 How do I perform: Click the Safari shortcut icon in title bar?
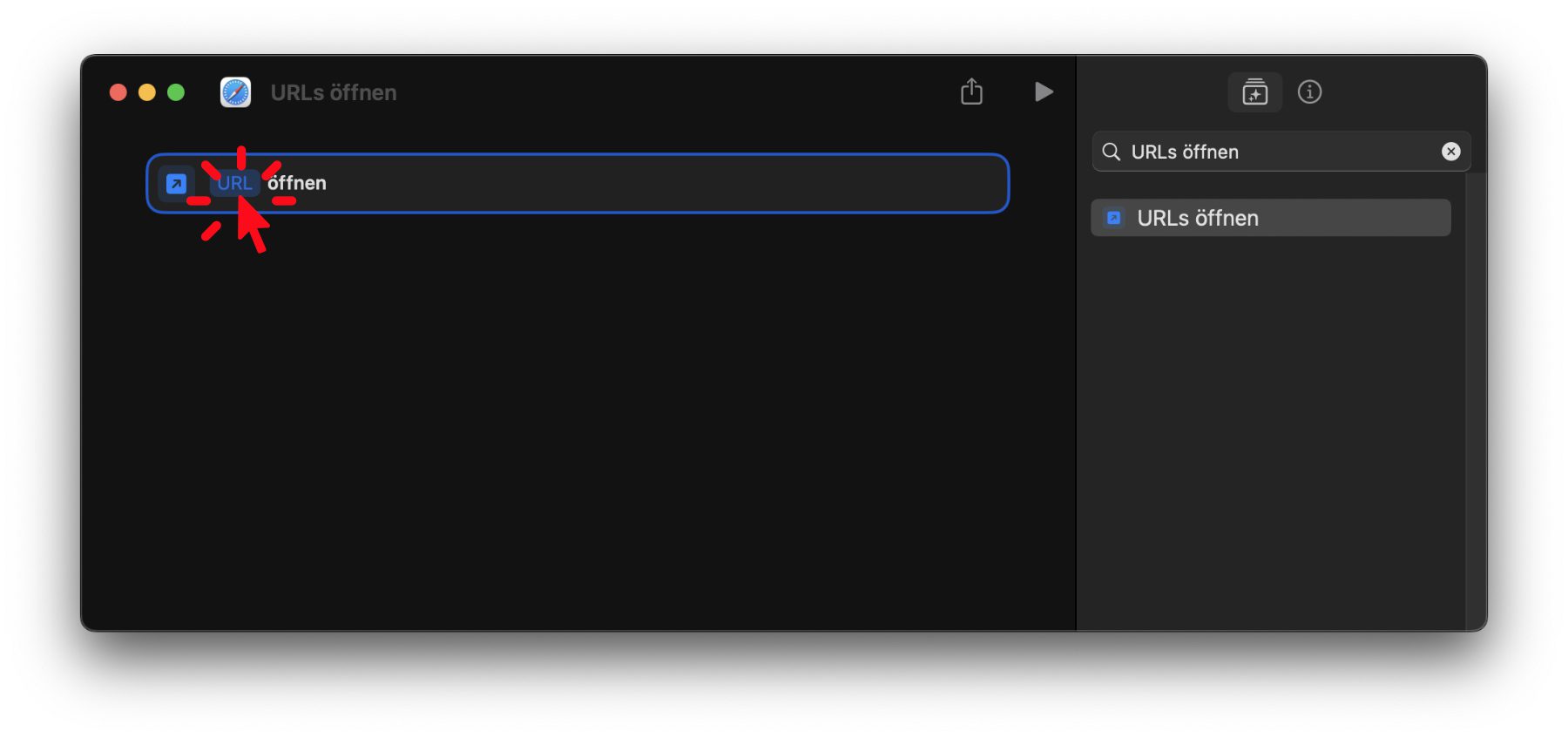(235, 92)
